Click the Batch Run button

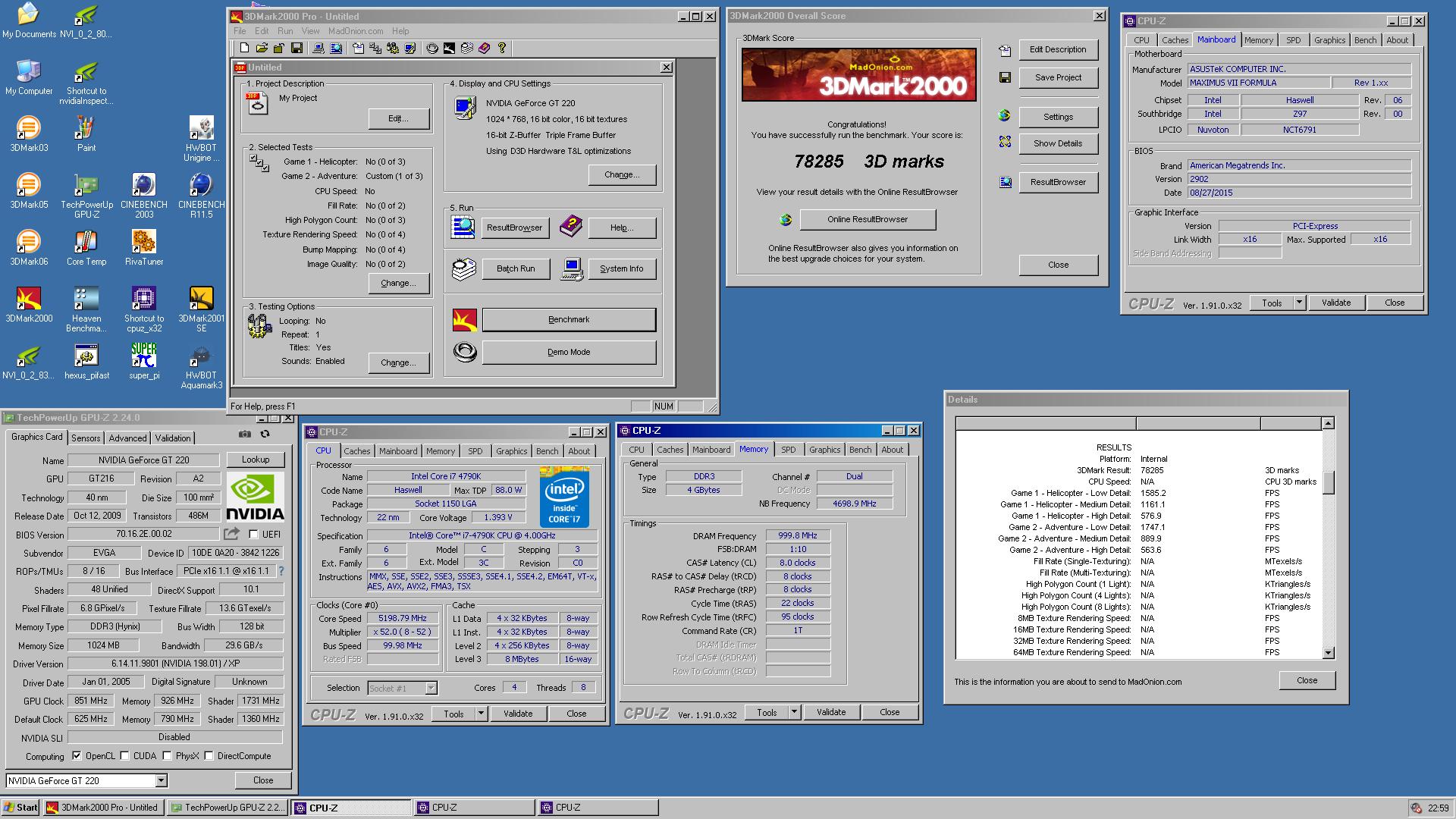[516, 268]
